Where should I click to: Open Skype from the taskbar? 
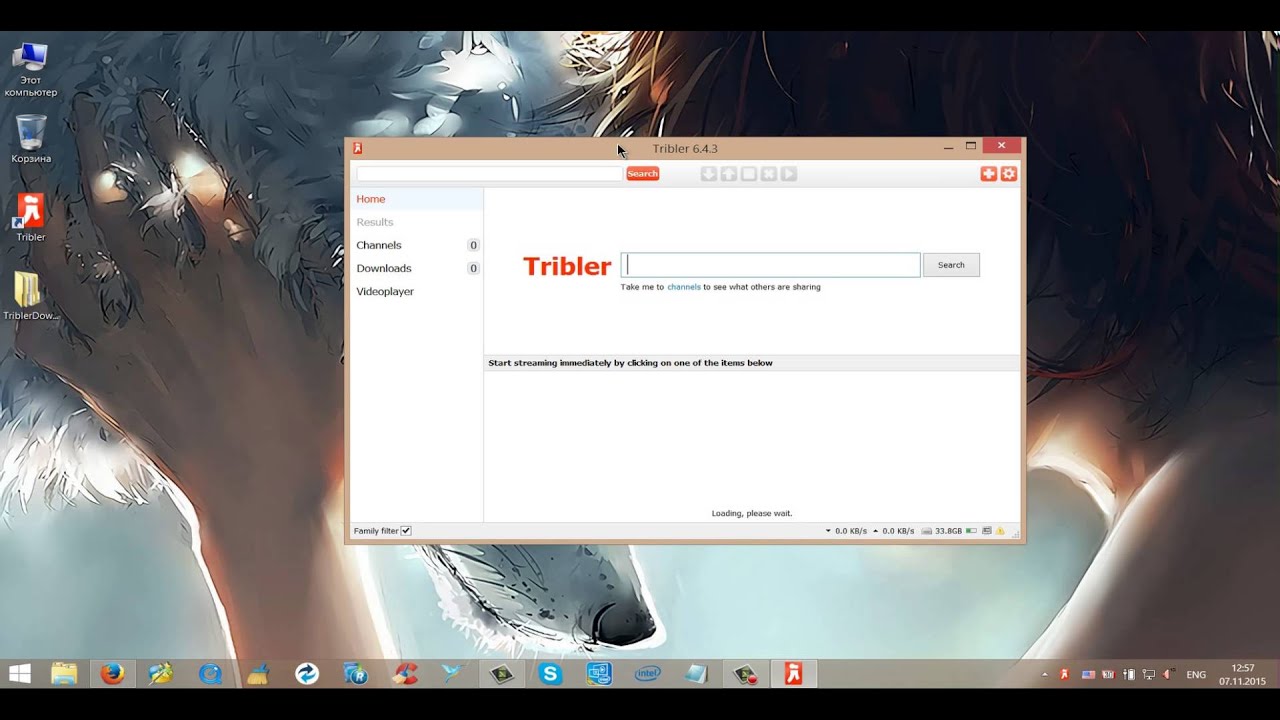click(550, 674)
